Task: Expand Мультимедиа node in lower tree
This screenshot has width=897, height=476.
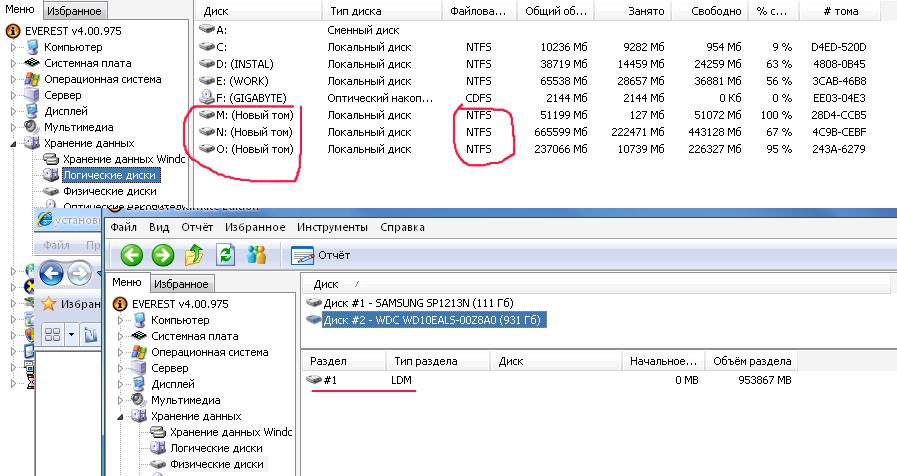Action: click(122, 400)
